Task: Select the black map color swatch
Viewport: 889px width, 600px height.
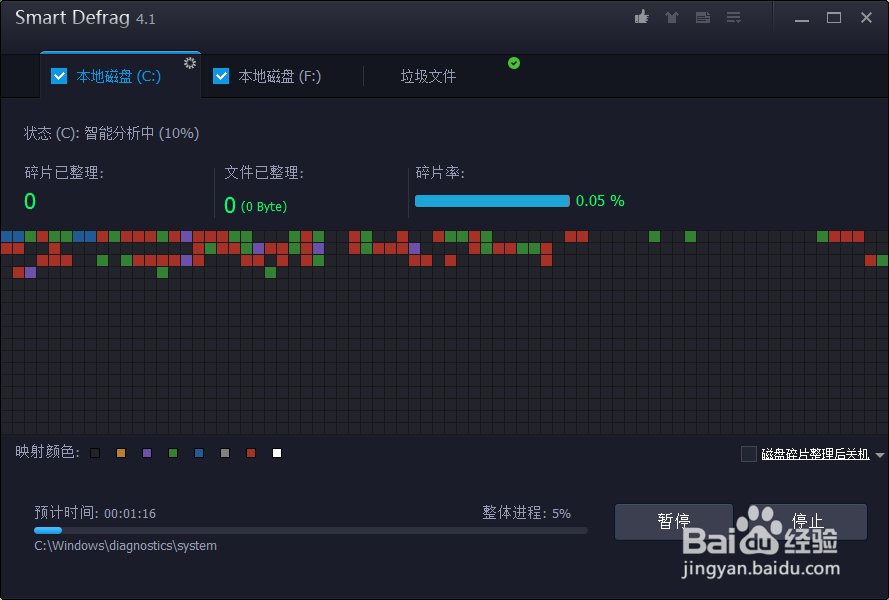Action: click(x=95, y=453)
